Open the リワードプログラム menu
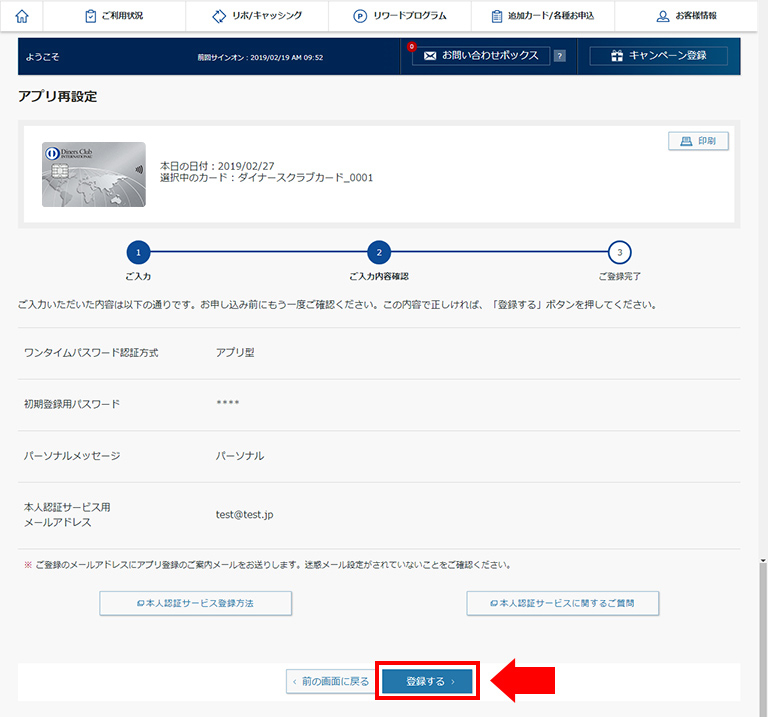The width and height of the screenshot is (768, 717). point(399,16)
